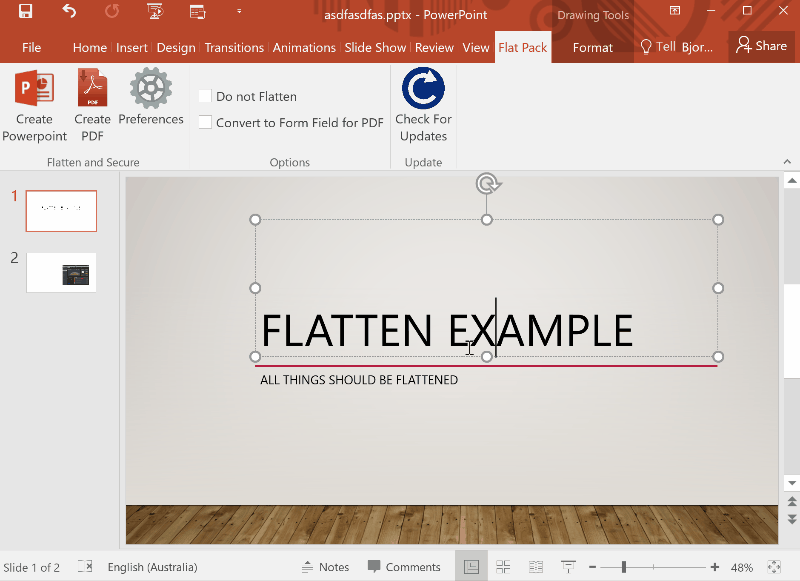The height and width of the screenshot is (581, 800).
Task: Open Flat Pack Preferences
Action: pos(150,104)
